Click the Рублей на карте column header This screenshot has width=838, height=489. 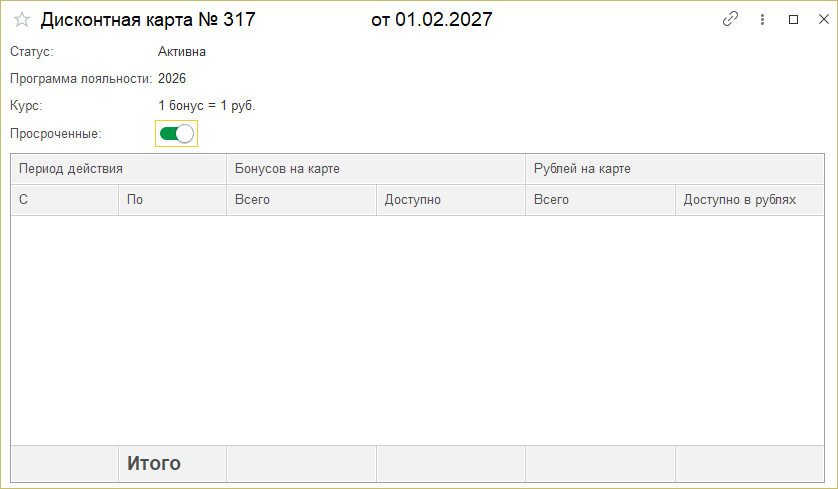coord(675,169)
